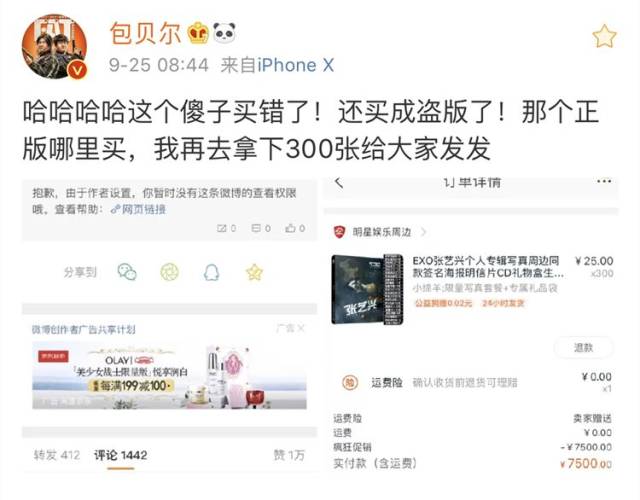Select the 评论 1442 tab
This screenshot has height=500, width=640.
[121, 455]
